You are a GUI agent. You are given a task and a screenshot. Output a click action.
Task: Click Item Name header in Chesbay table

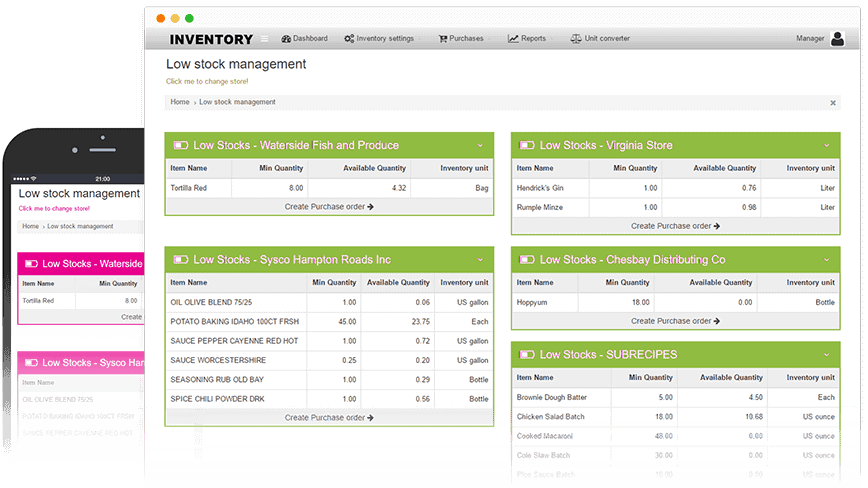[x=535, y=282]
